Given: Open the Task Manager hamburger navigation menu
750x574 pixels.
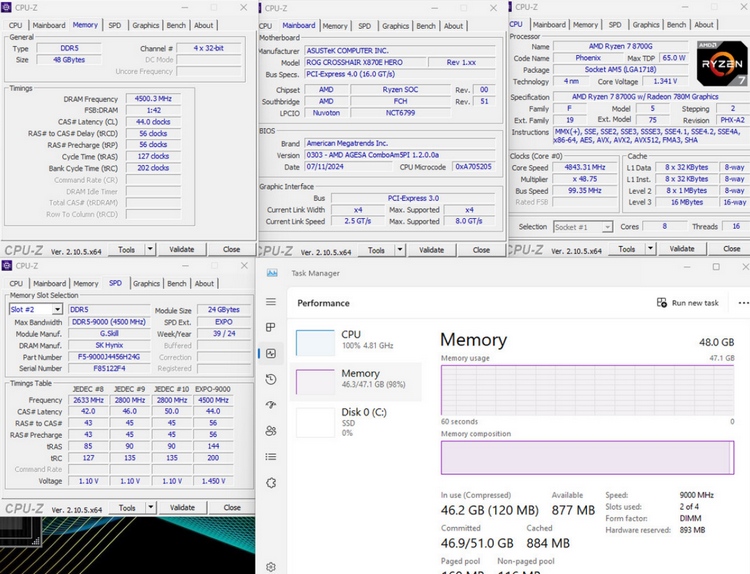Looking at the screenshot, I should point(271,302).
